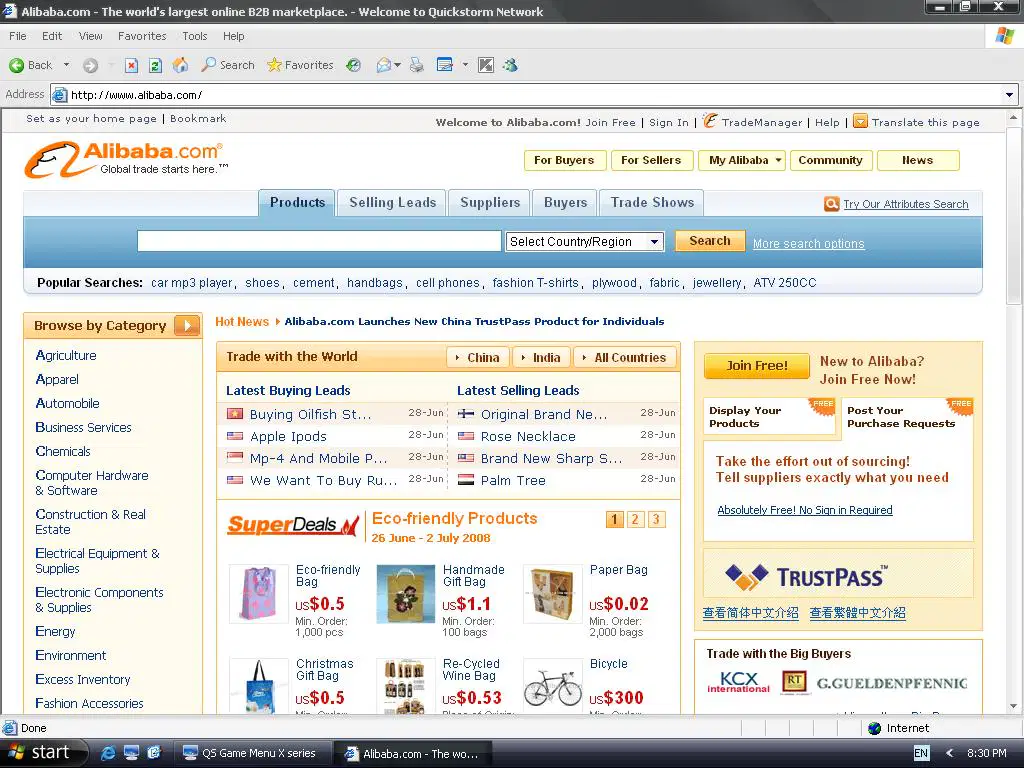Click the toolbar icon left of Messenger

point(486,65)
